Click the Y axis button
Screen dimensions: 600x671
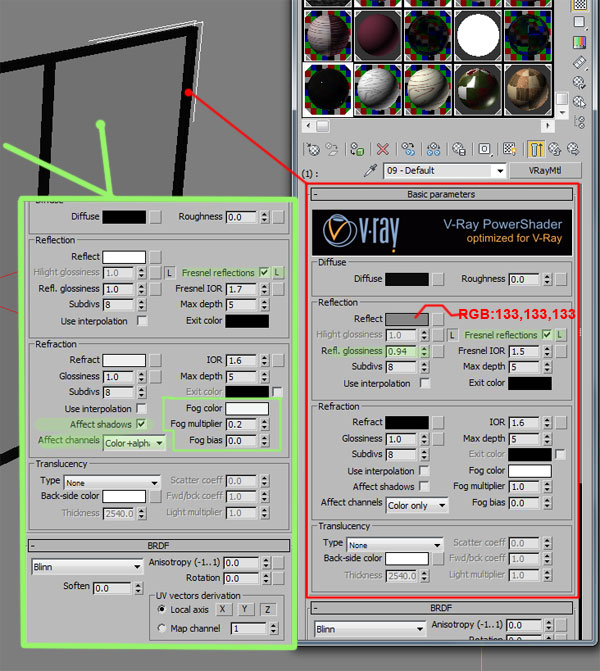click(x=245, y=609)
